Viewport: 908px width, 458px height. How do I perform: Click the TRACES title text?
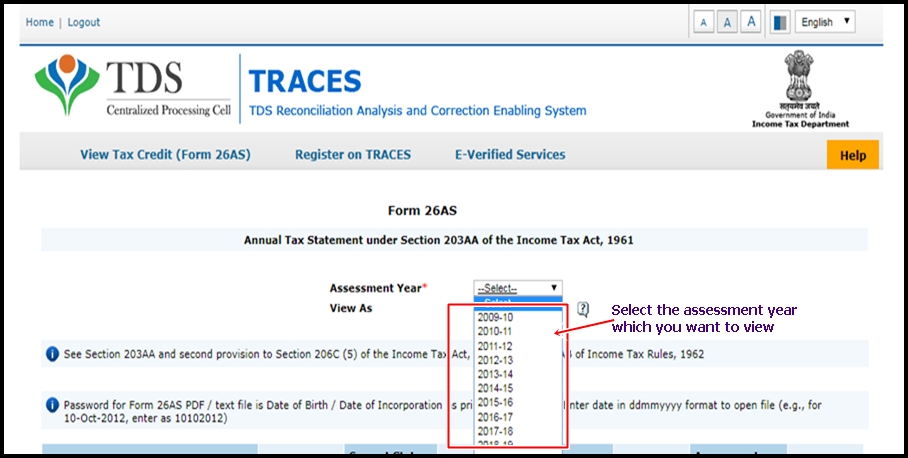[x=305, y=81]
